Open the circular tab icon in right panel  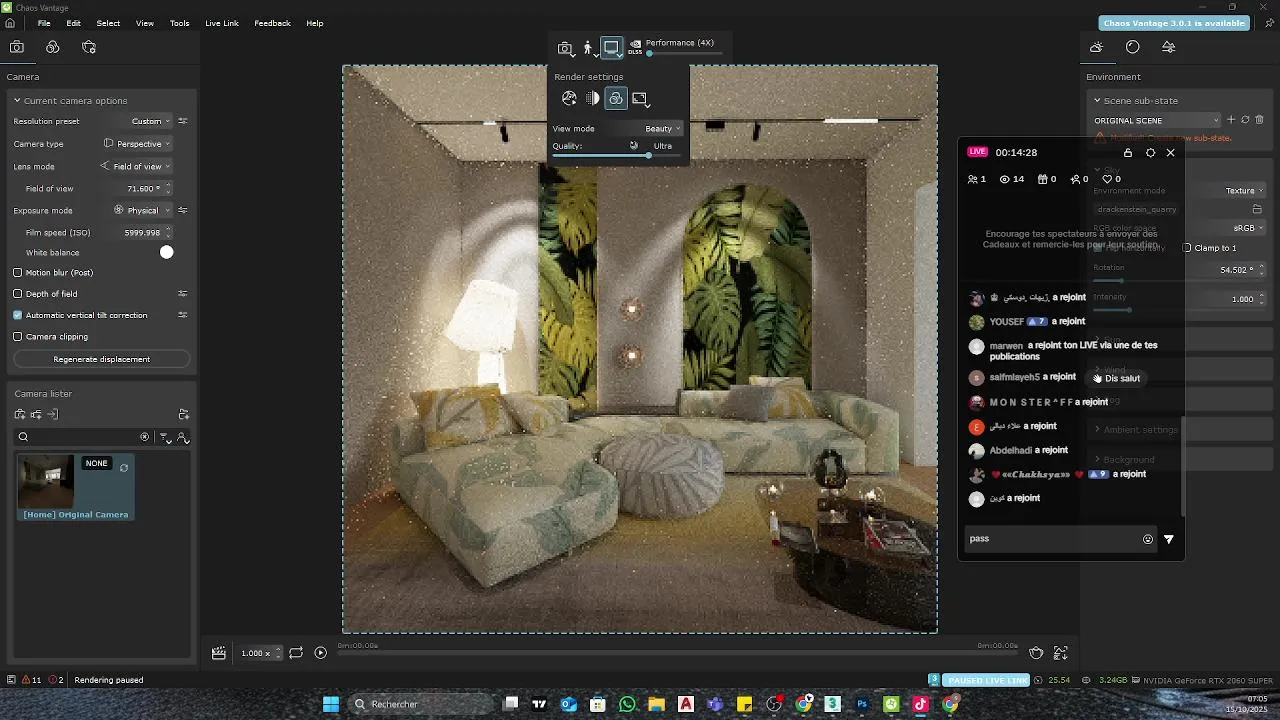(1132, 47)
